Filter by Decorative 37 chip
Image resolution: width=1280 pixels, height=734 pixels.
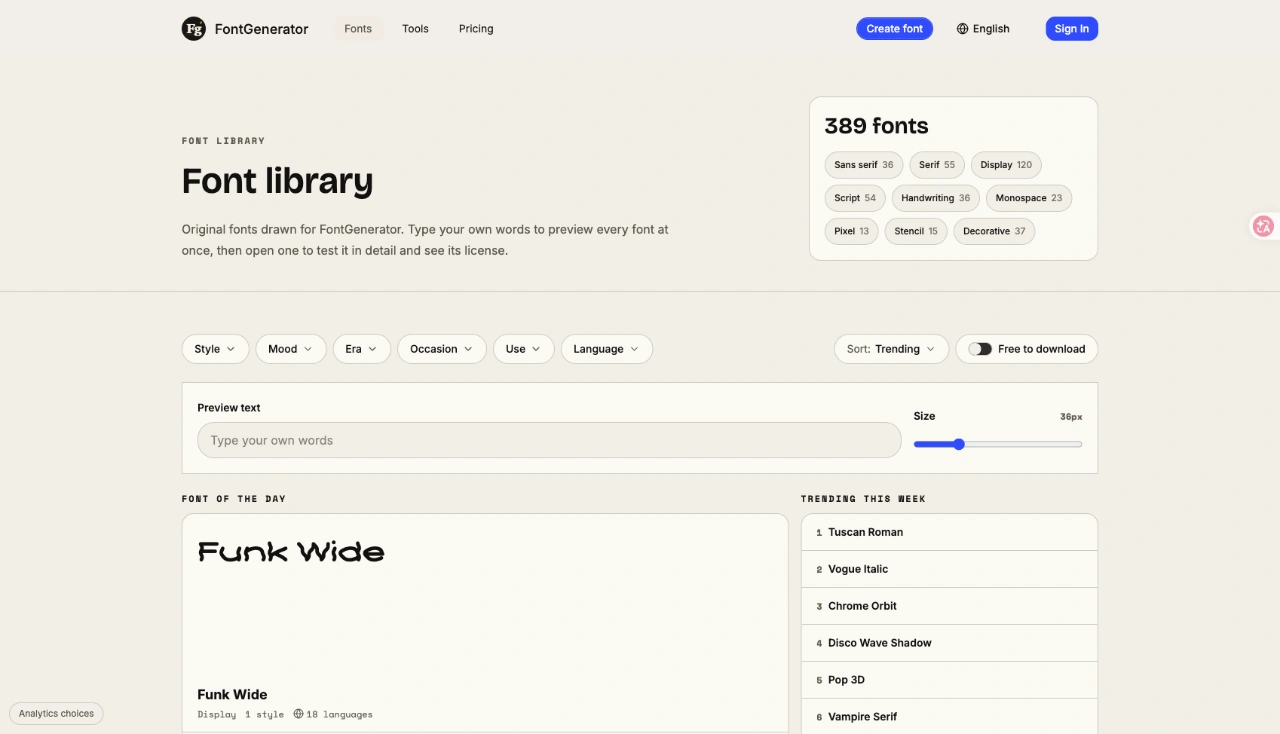pyautogui.click(x=994, y=231)
